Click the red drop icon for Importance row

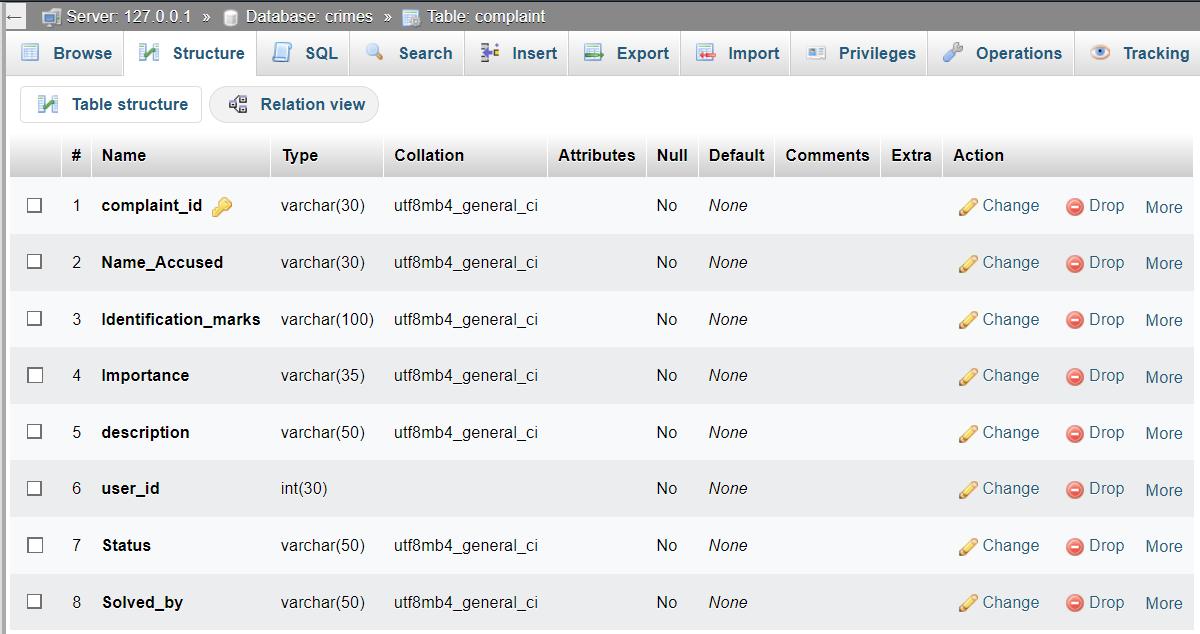(1075, 377)
